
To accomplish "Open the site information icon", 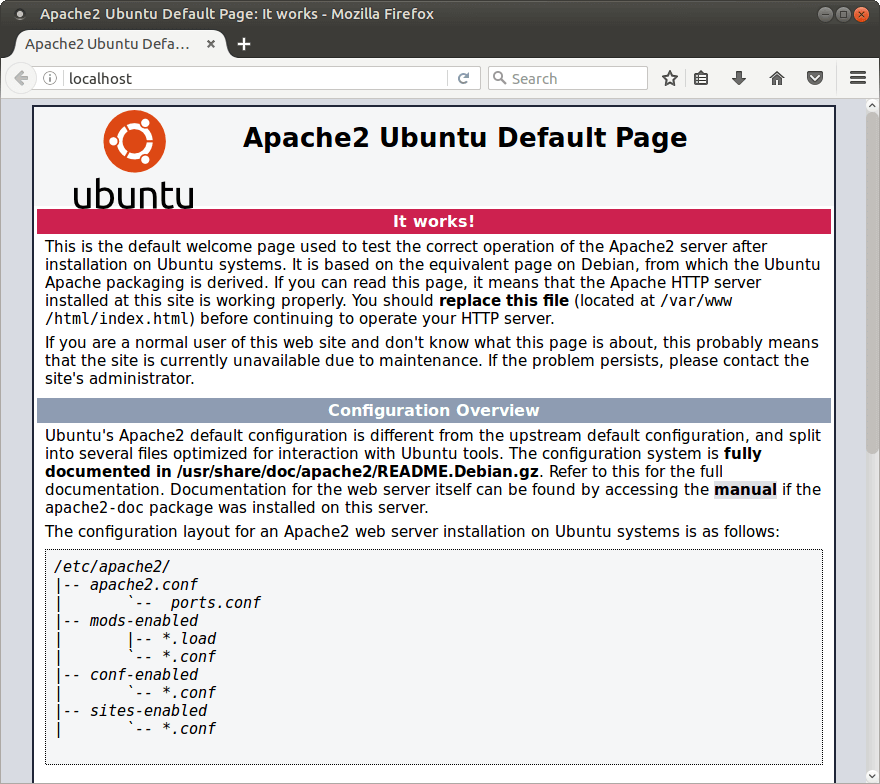I will [50, 78].
